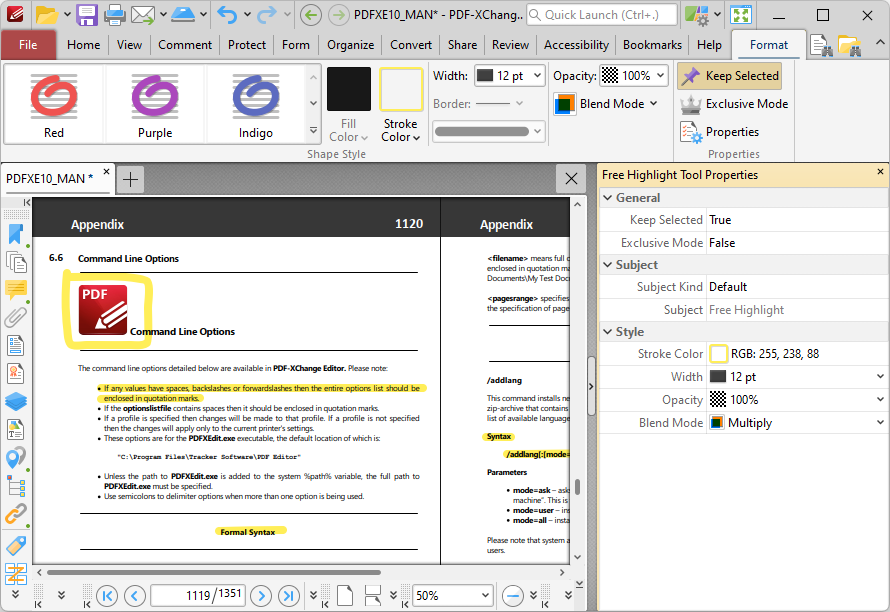Click the Print icon in the title bar
Viewport: 890px width, 612px height.
[x=114, y=15]
